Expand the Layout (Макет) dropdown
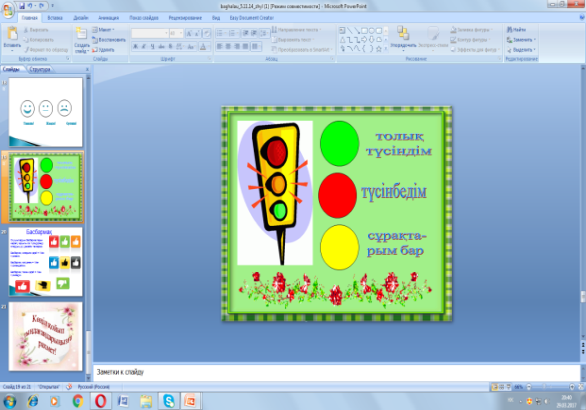Screen dimensions: 586x410 [104, 30]
